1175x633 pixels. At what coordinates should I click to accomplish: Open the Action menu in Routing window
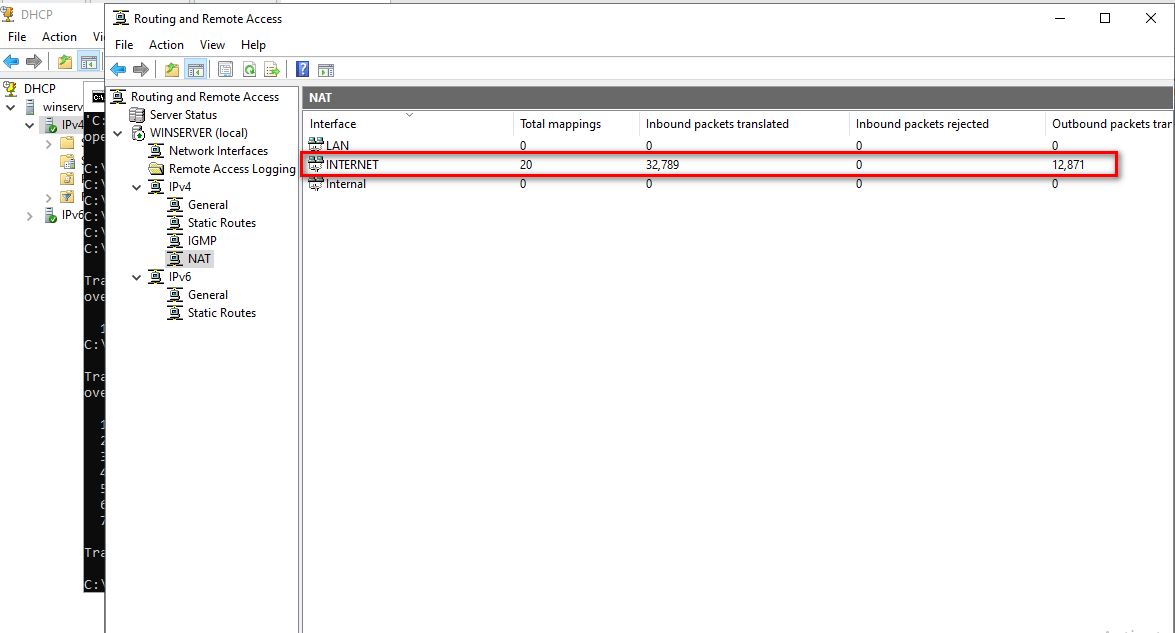tap(166, 45)
